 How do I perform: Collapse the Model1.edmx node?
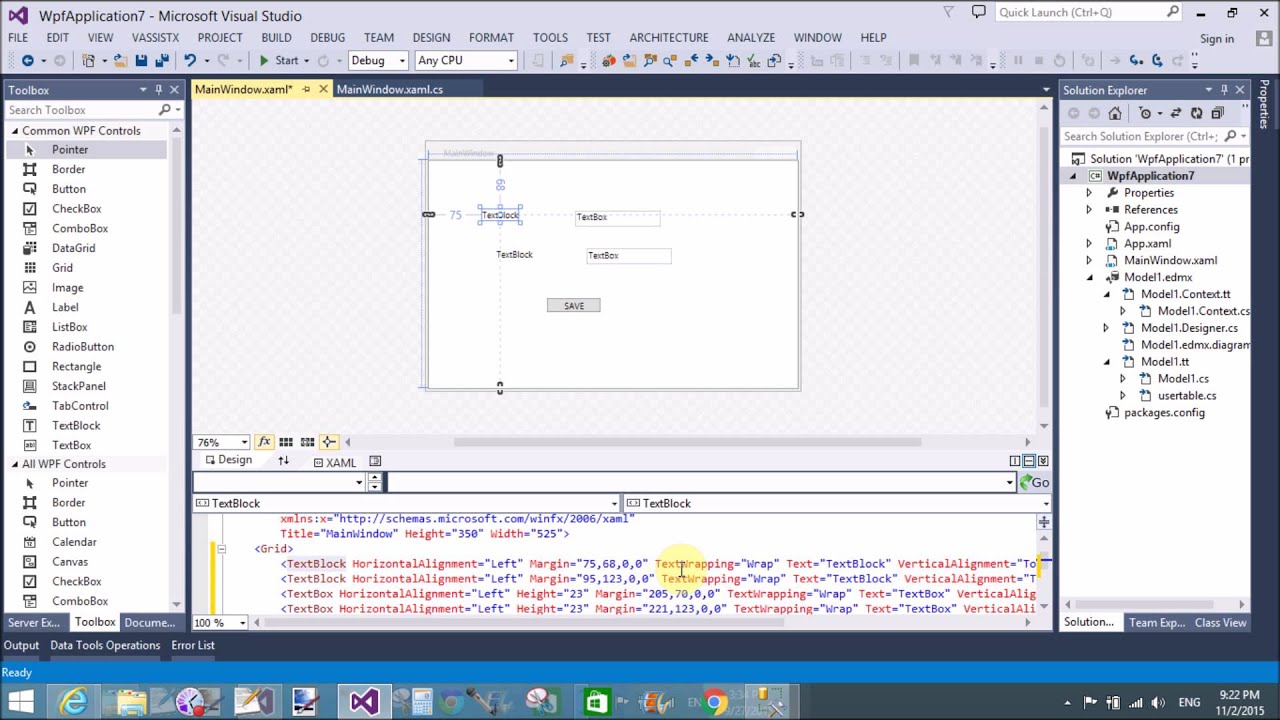[x=1089, y=278]
